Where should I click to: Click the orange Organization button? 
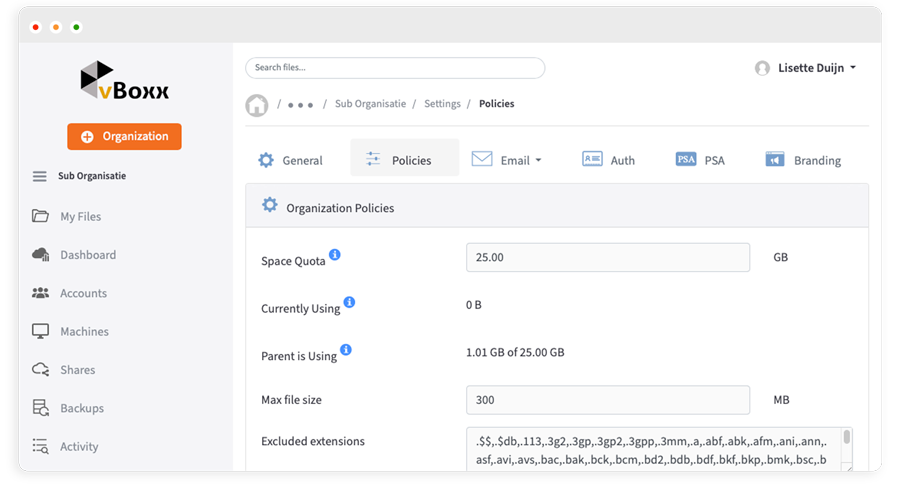[x=124, y=136]
